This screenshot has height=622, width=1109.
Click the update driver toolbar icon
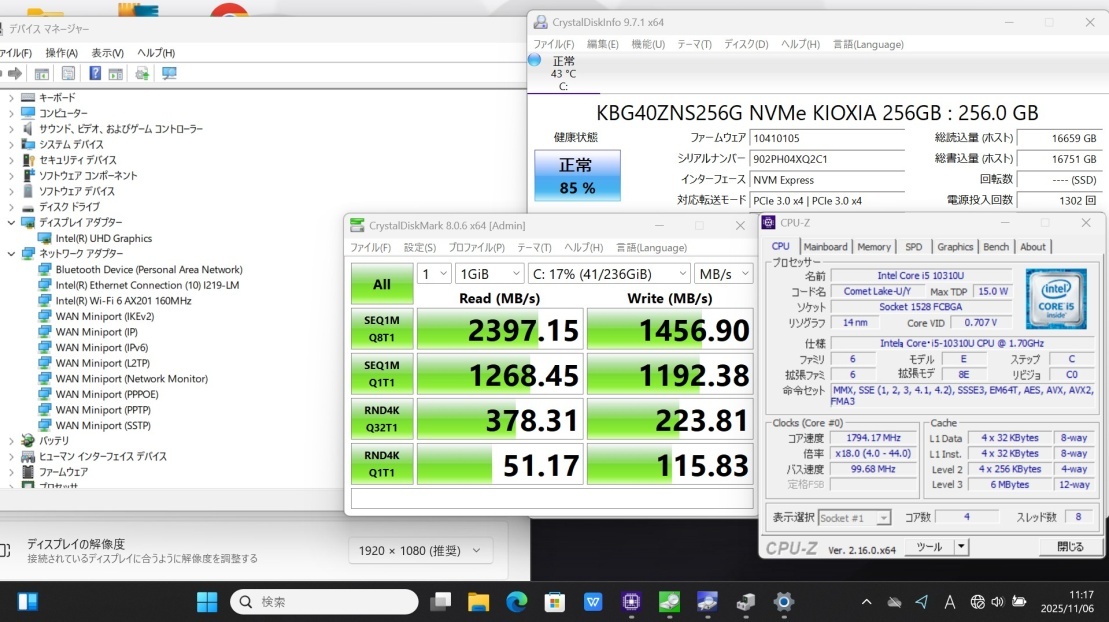point(142,74)
